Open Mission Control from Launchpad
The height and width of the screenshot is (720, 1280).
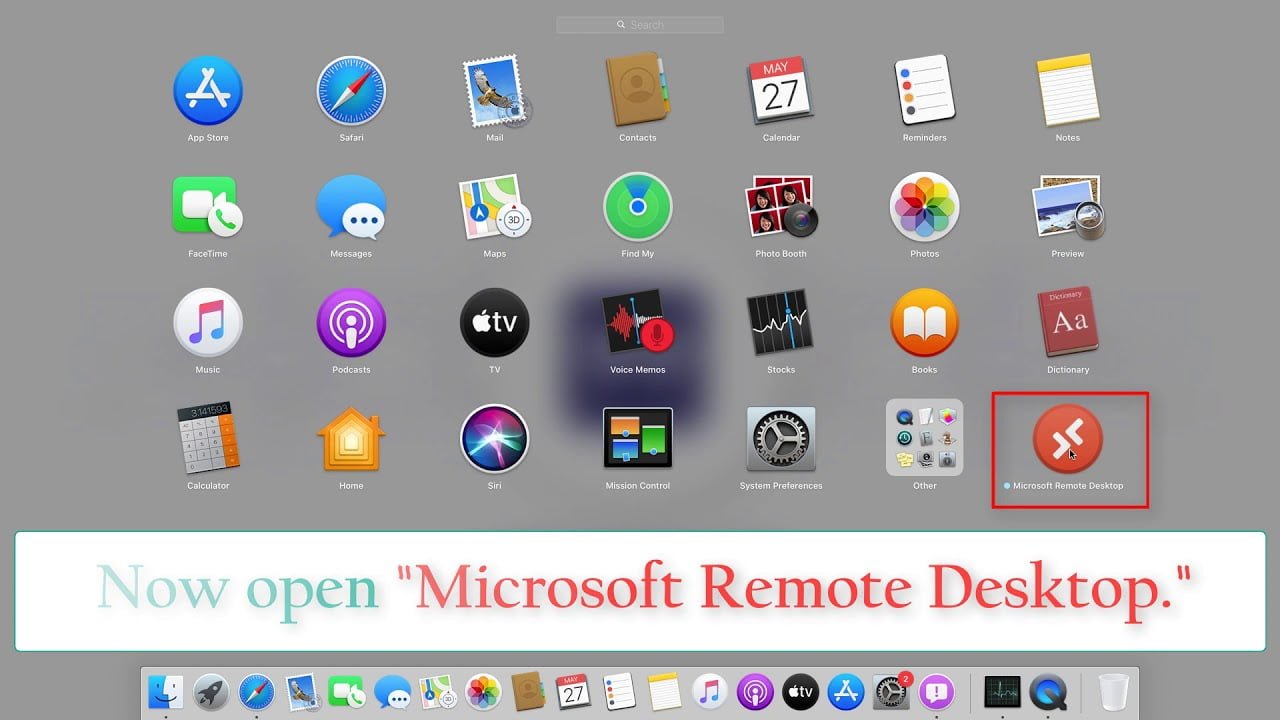click(x=638, y=439)
